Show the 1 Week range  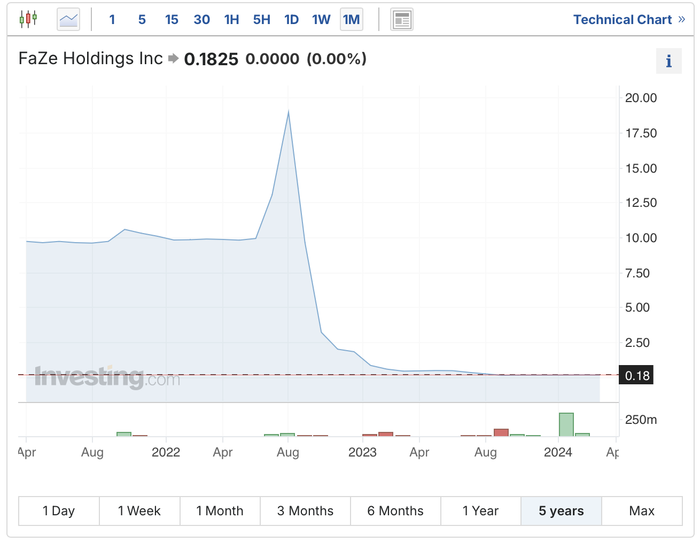pyautogui.click(x=139, y=511)
